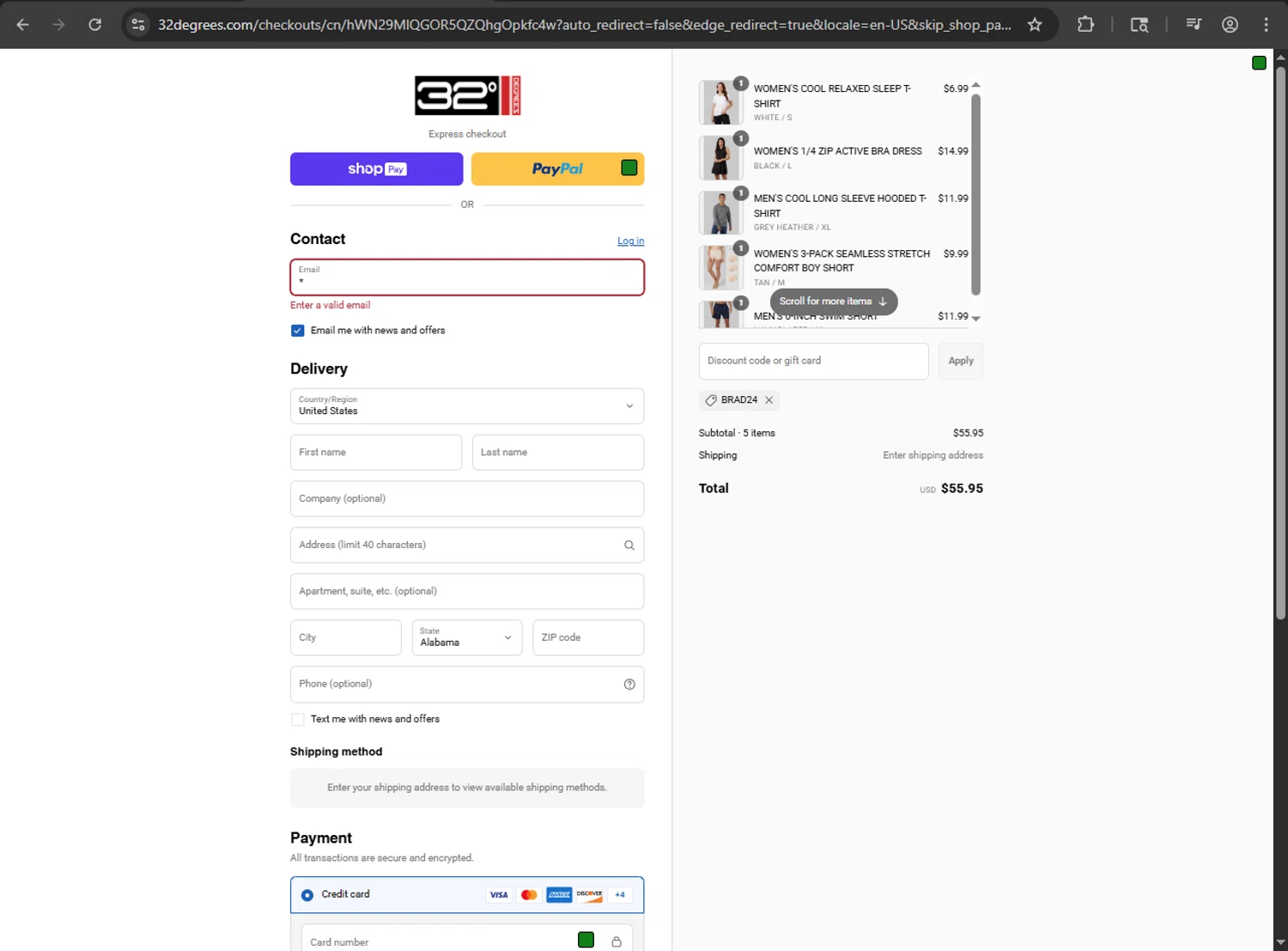Remove the BRAD24 discount code

[769, 400]
